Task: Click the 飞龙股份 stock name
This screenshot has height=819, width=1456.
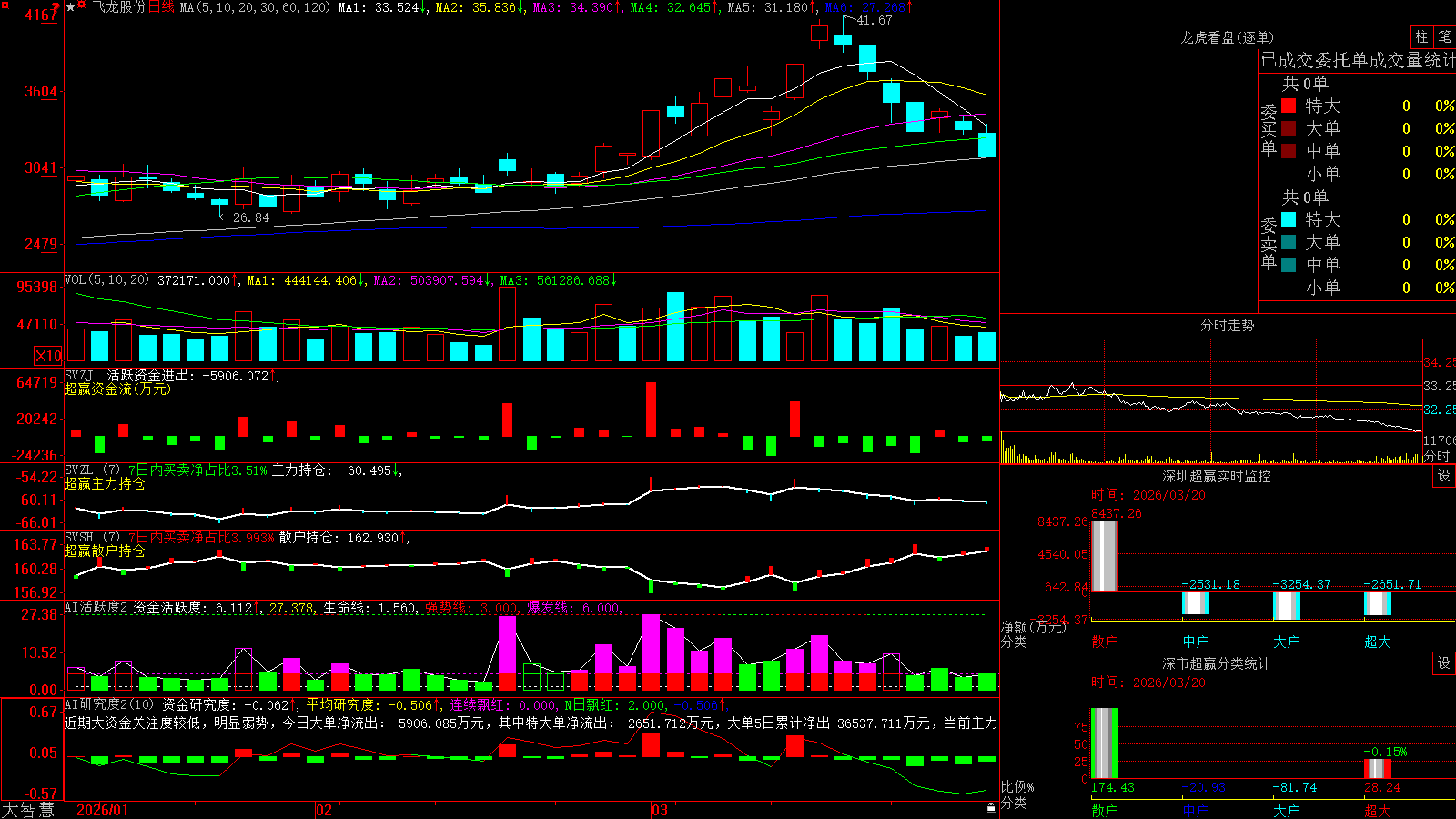Action: (x=119, y=7)
